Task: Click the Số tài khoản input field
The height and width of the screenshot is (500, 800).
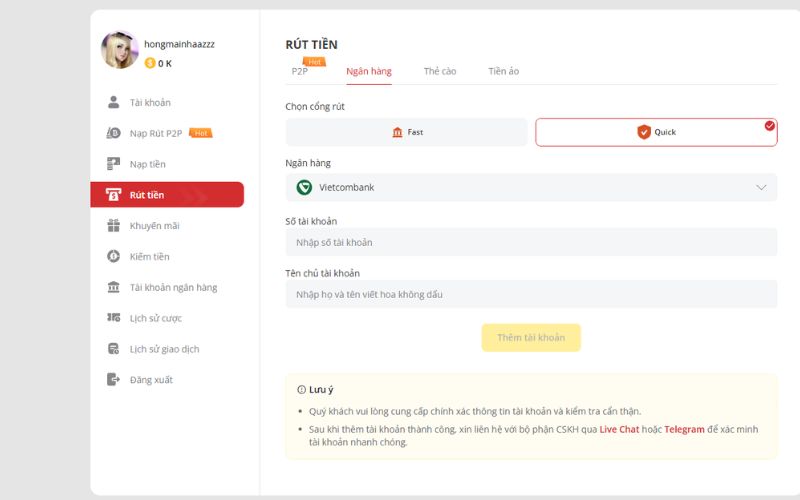Action: click(x=530, y=242)
